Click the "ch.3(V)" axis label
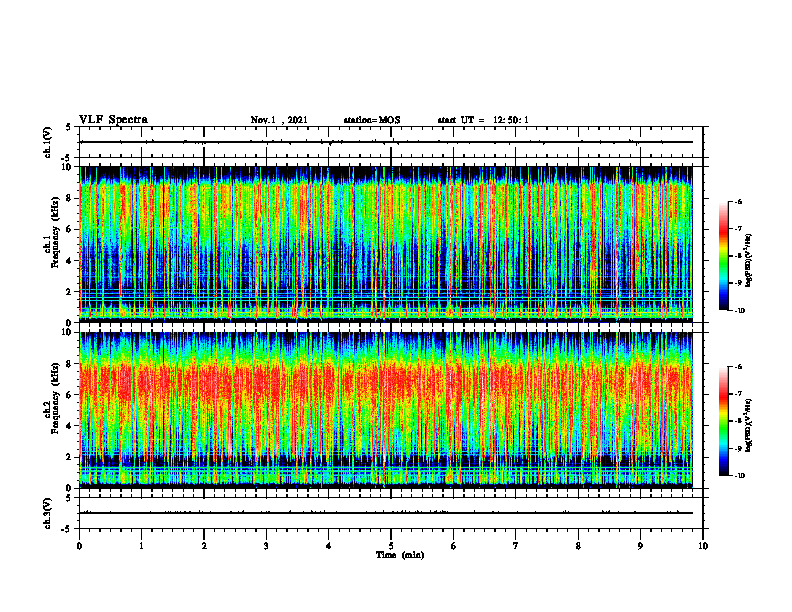This screenshot has width=792, height=612. (47, 513)
